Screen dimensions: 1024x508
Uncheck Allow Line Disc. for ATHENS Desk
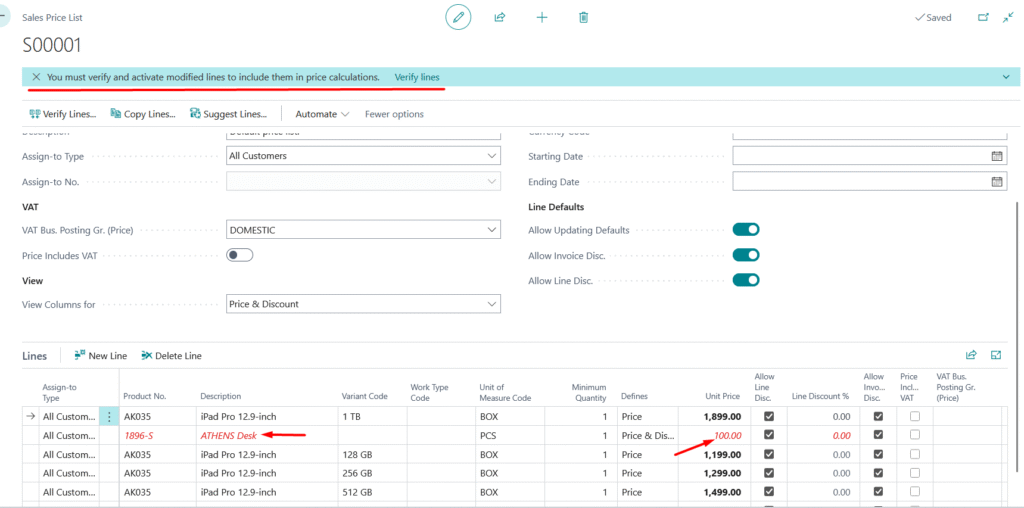tap(769, 435)
